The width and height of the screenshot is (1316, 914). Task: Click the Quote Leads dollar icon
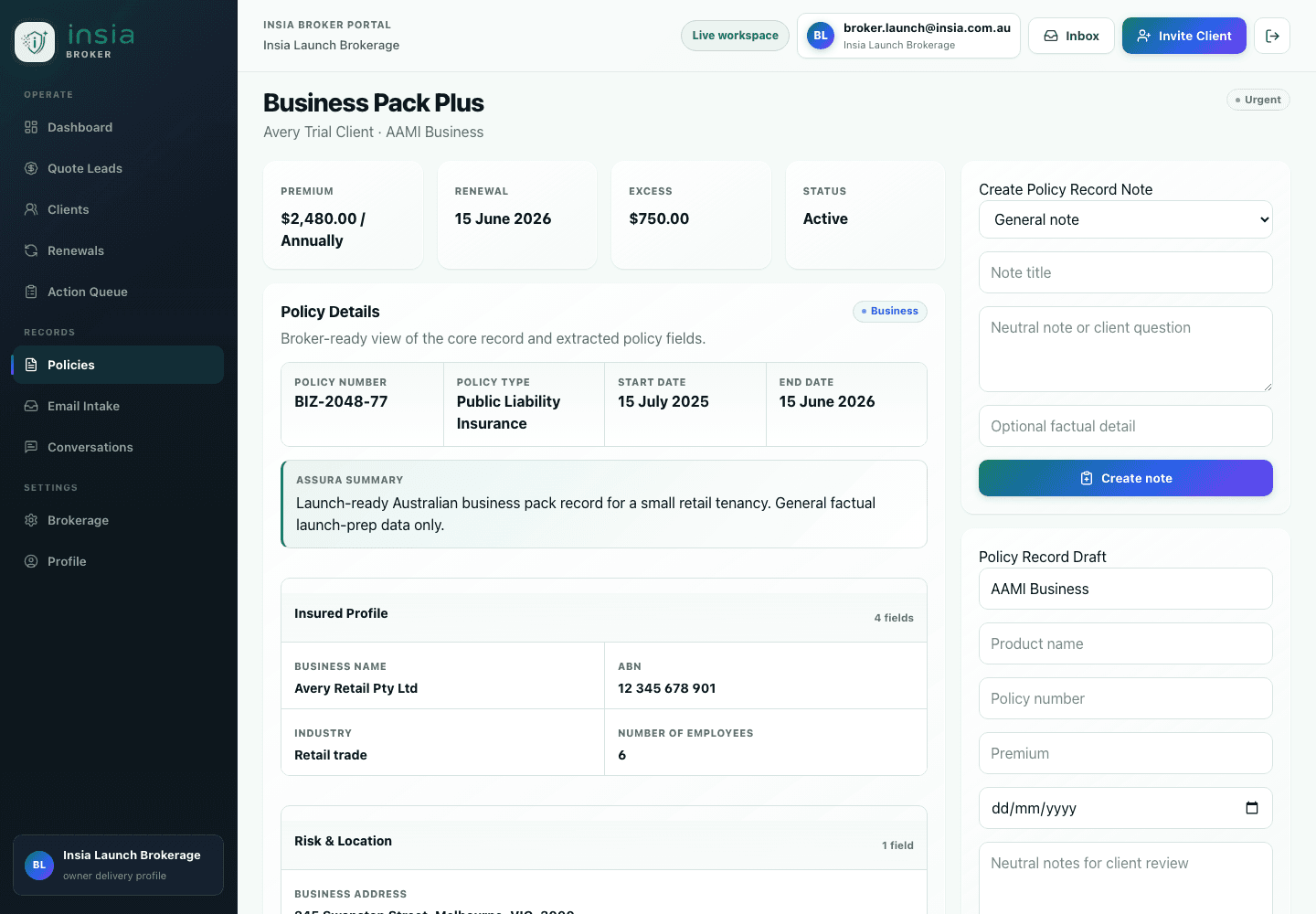pyautogui.click(x=31, y=168)
